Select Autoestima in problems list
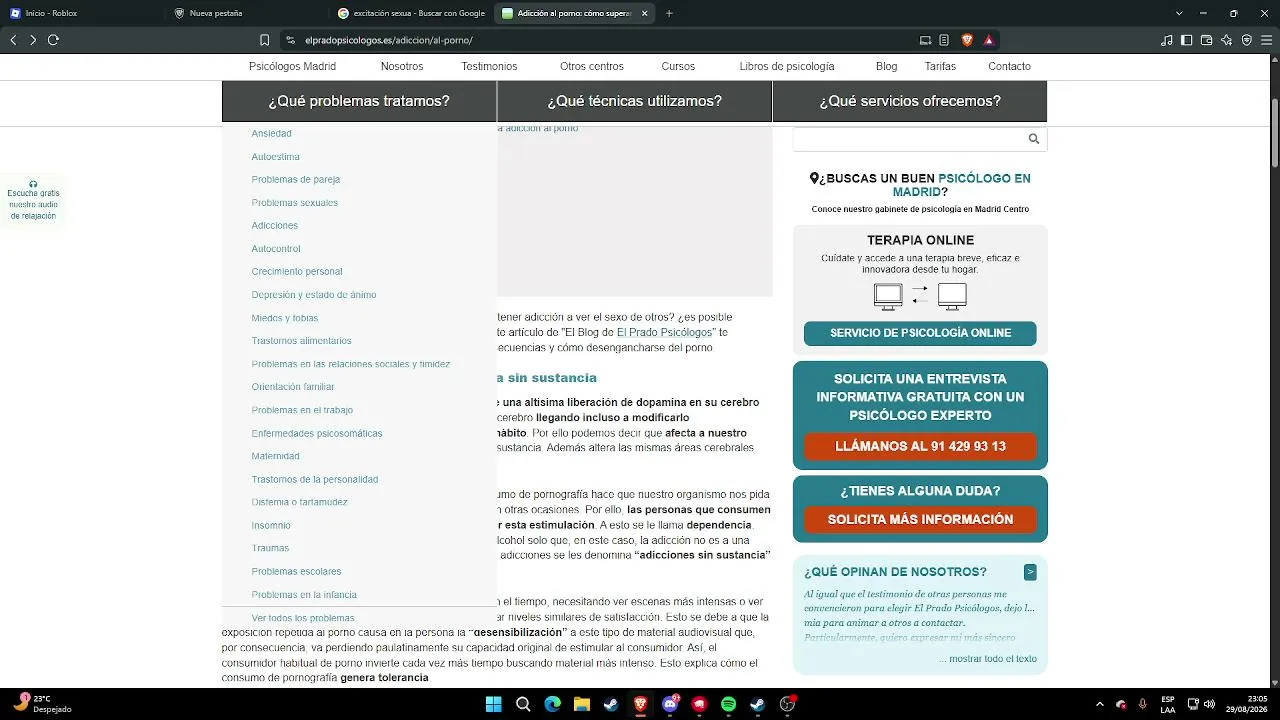This screenshot has height=720, width=1280. pyautogui.click(x=275, y=157)
